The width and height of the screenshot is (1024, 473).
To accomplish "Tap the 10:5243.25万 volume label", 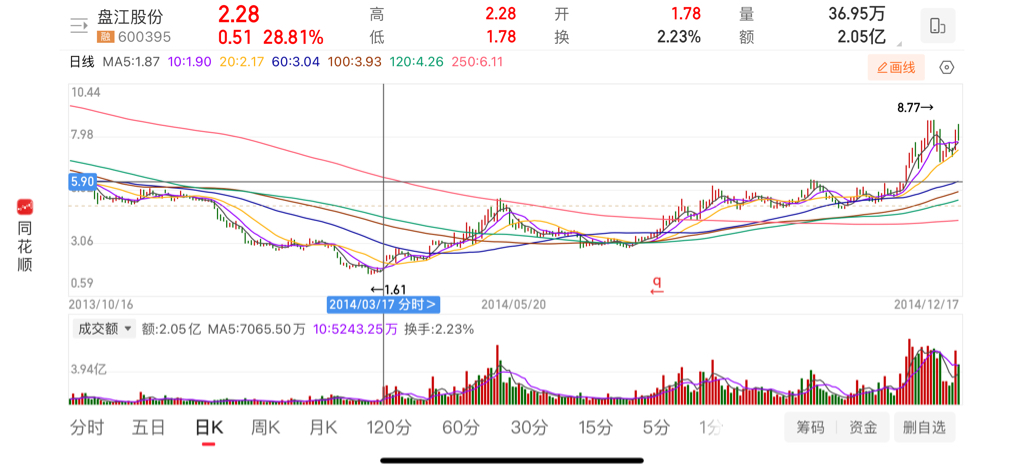I will point(355,329).
